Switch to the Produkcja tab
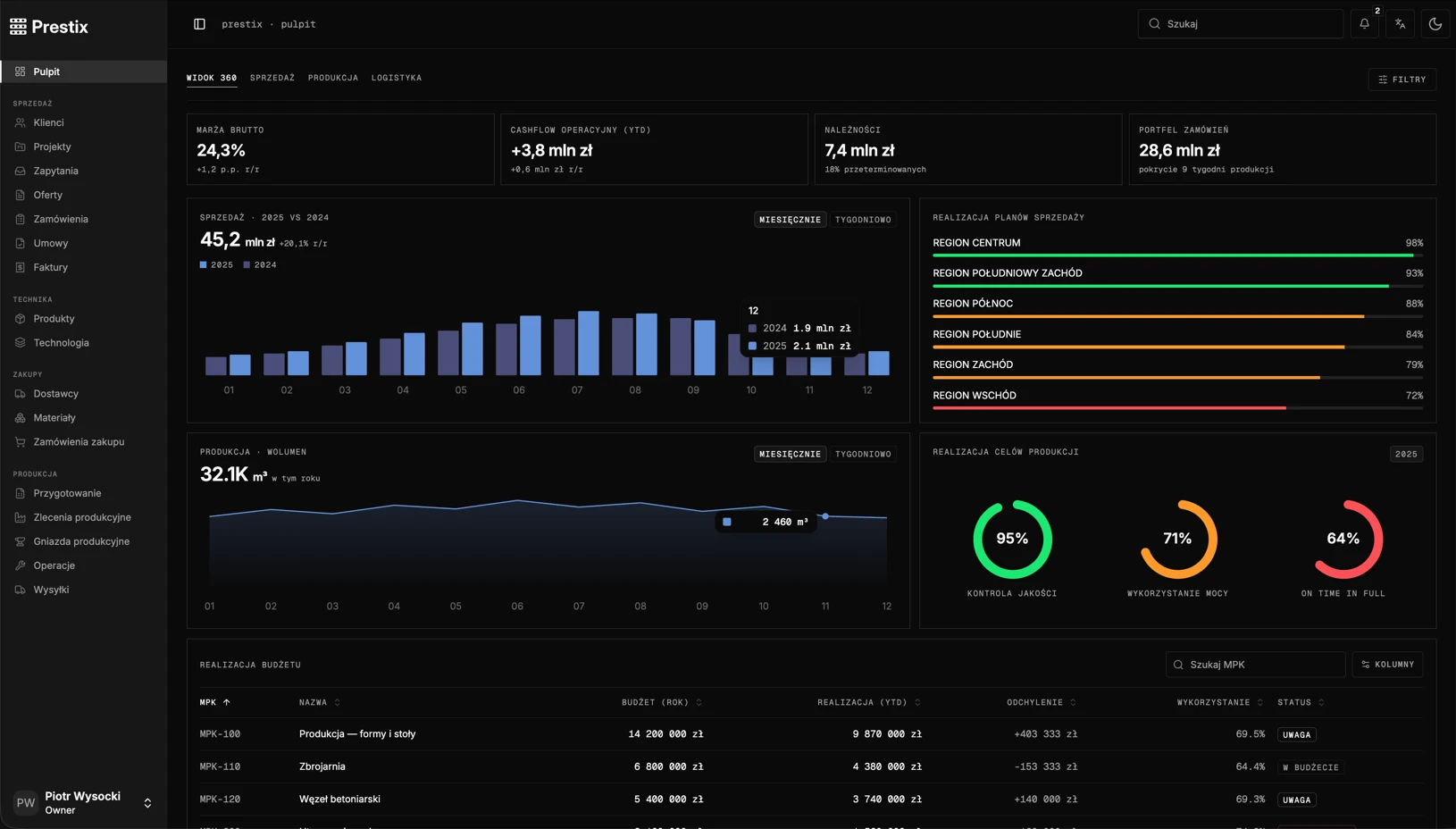 (333, 78)
